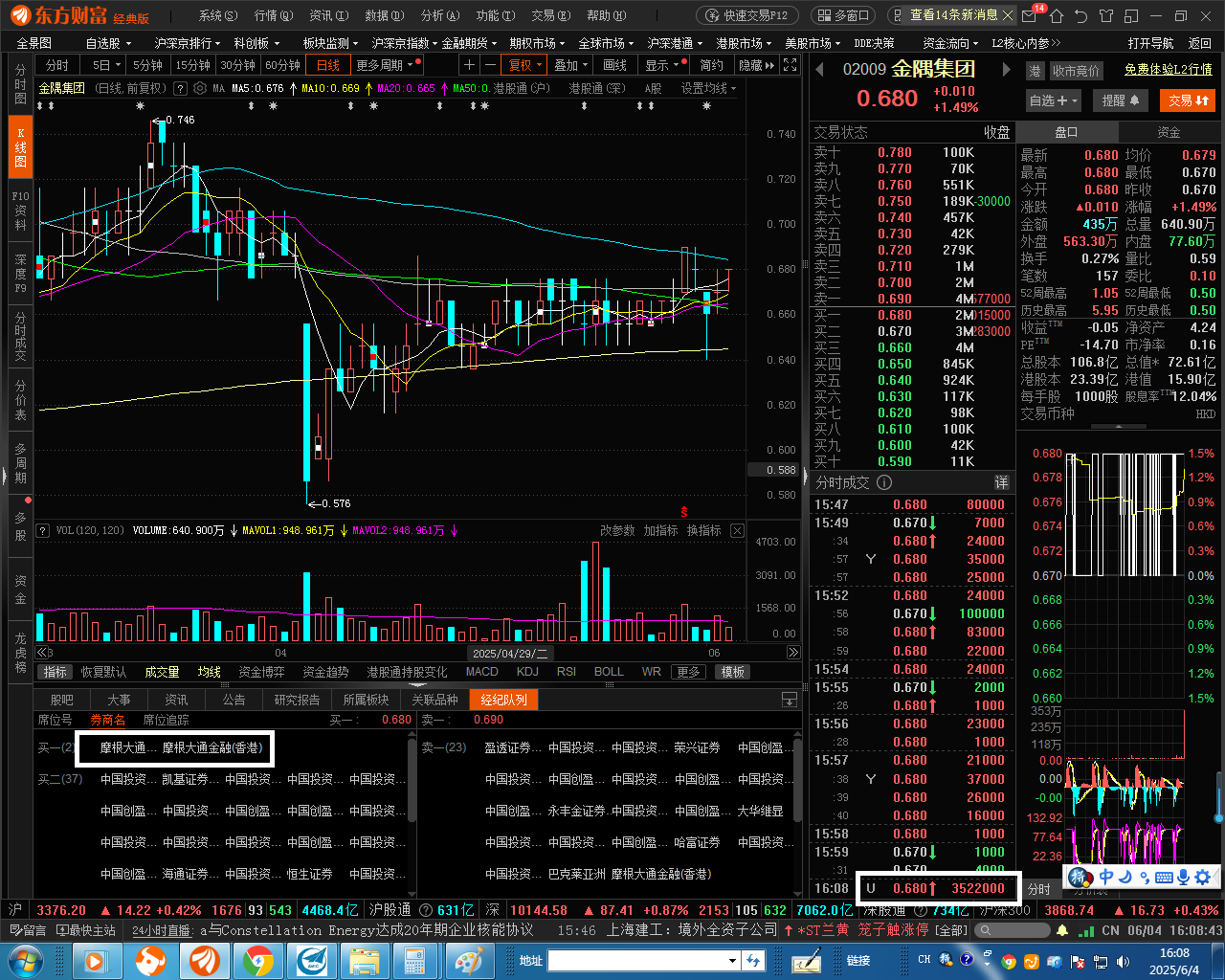The width and height of the screenshot is (1225, 980).
Task: Open the 分析 menu
Action: 439,15
